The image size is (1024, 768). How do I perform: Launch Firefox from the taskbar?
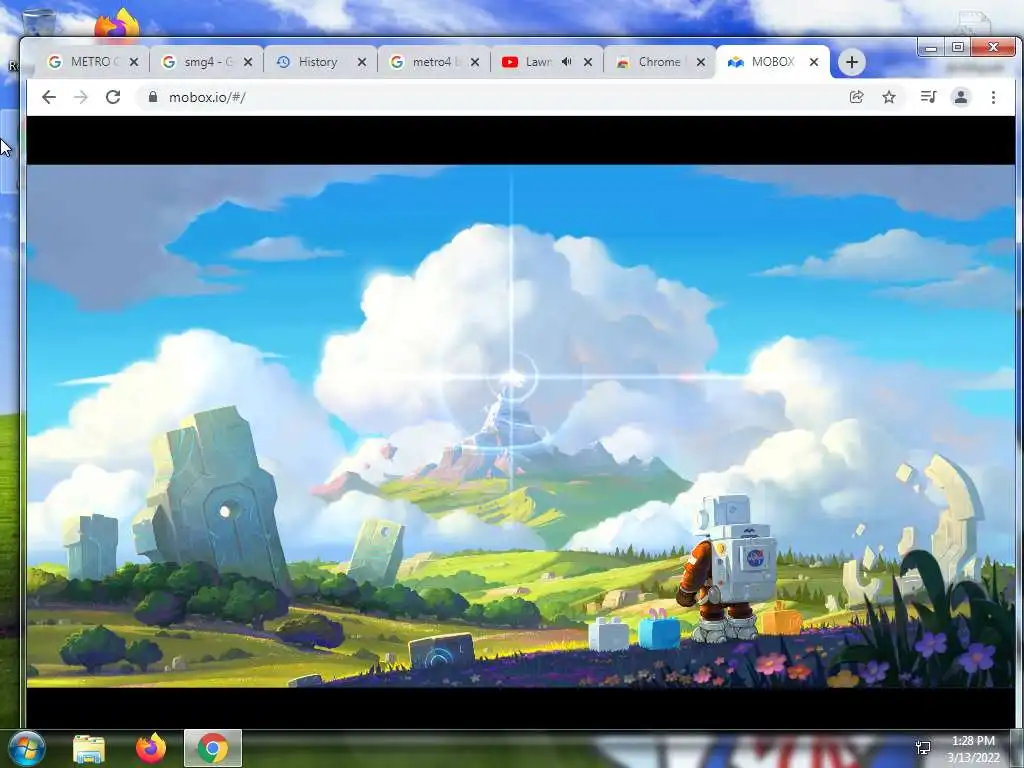(151, 748)
